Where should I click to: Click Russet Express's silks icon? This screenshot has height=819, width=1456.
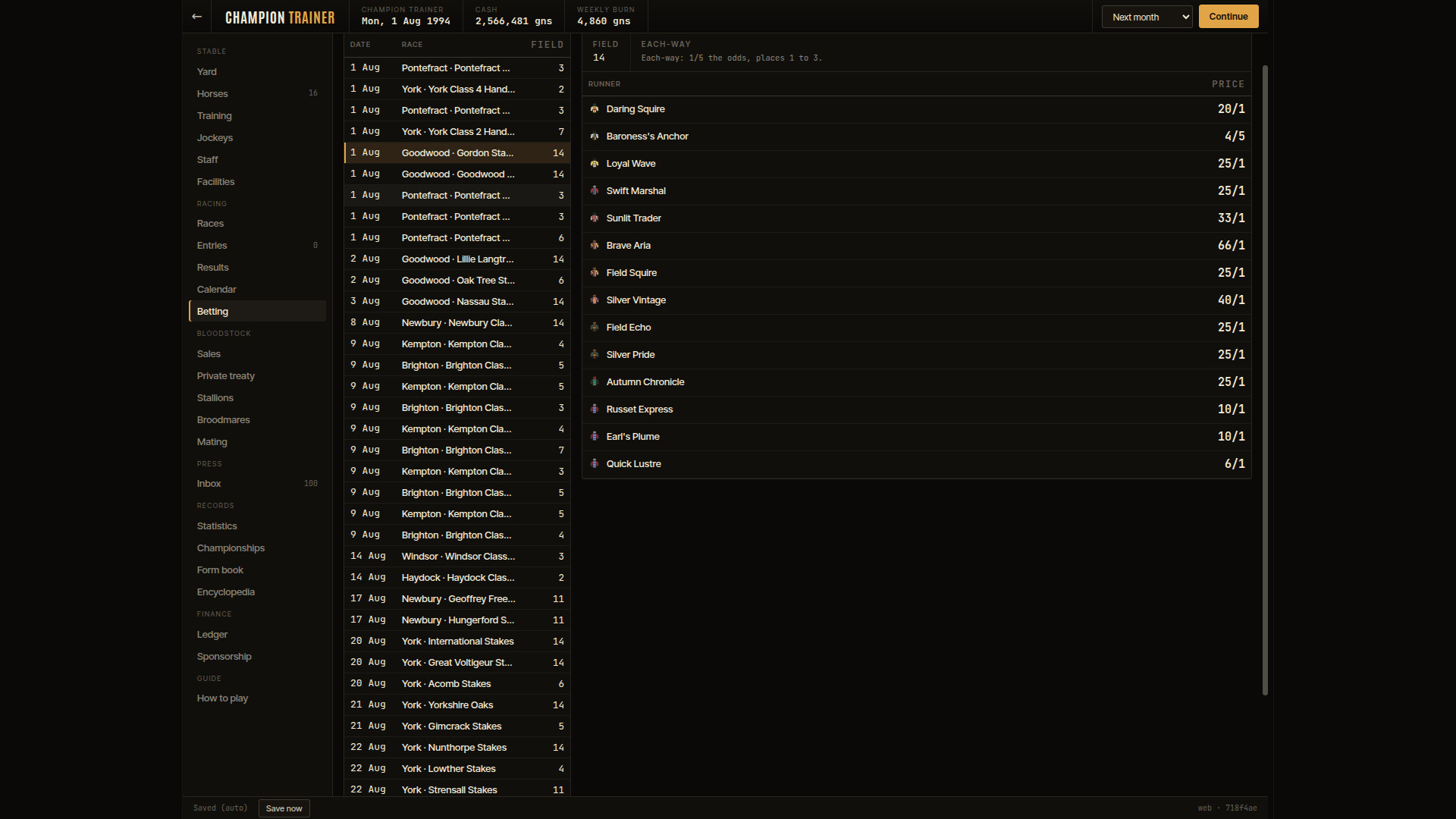(595, 409)
